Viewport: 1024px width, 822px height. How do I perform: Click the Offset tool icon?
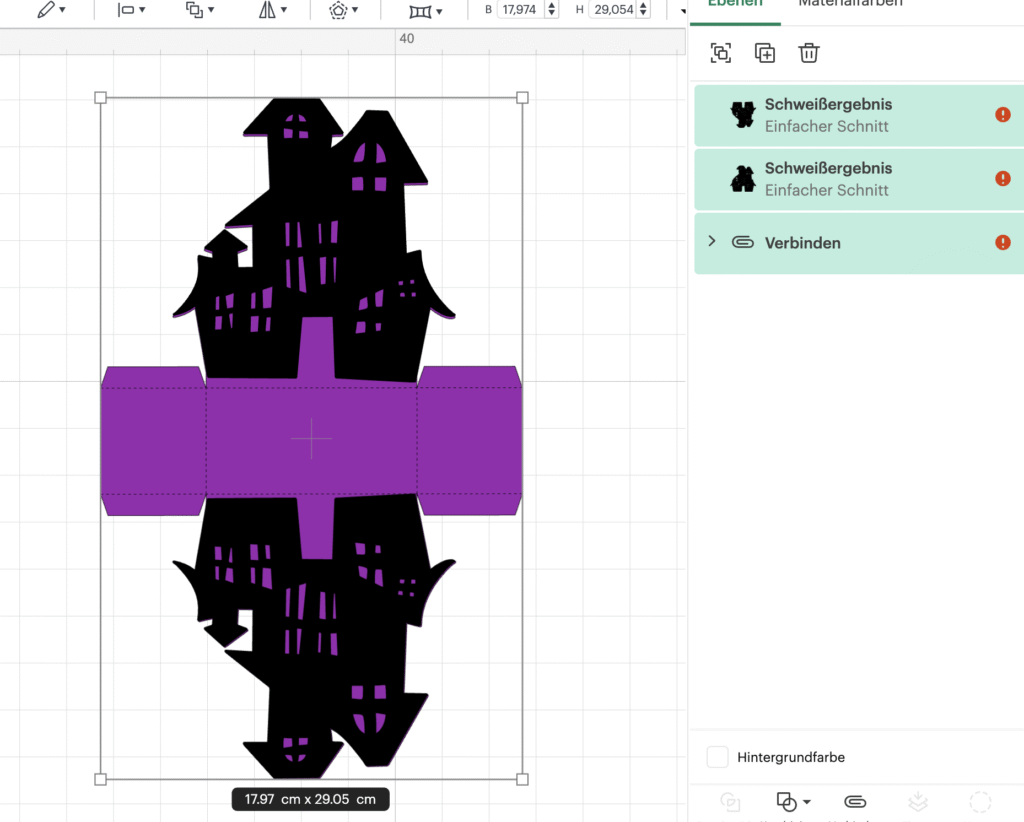(338, 10)
